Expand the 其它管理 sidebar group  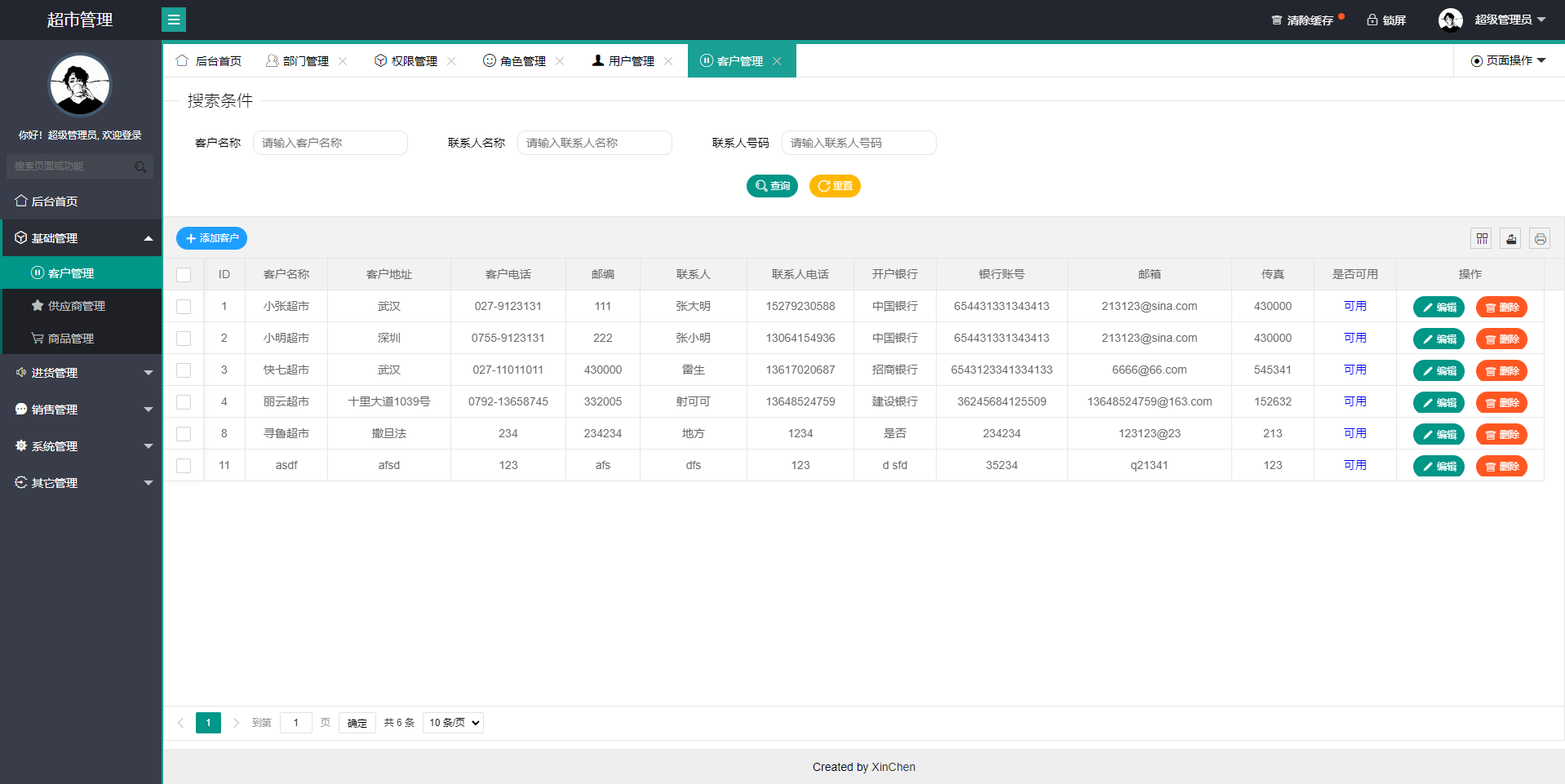[81, 483]
